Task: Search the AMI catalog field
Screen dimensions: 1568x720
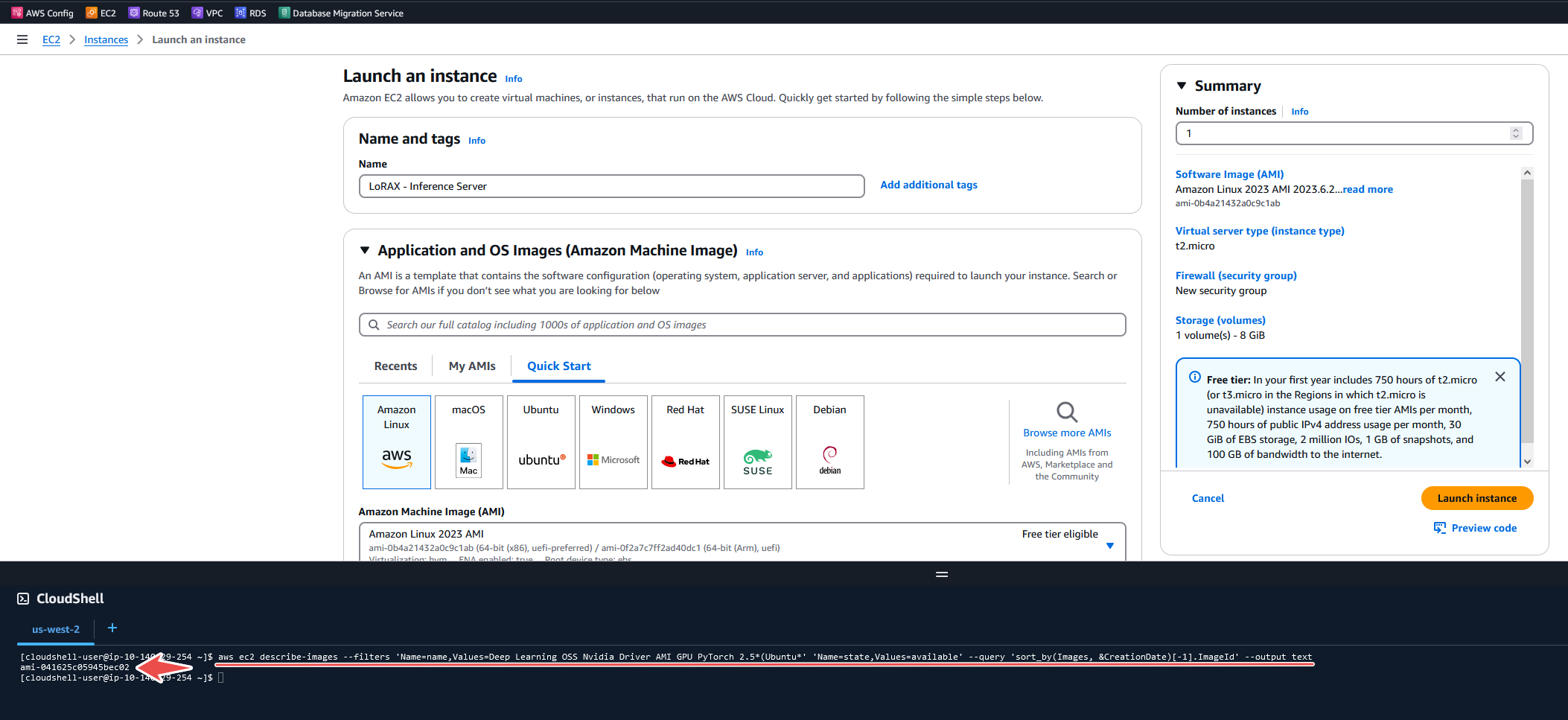Action: point(742,325)
